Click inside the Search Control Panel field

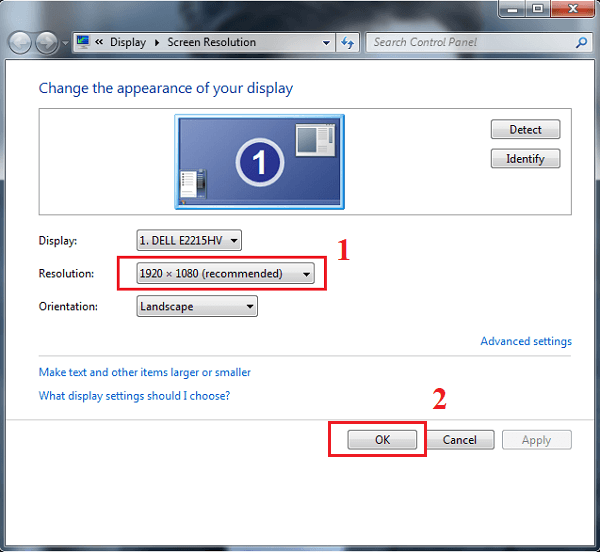coord(470,43)
